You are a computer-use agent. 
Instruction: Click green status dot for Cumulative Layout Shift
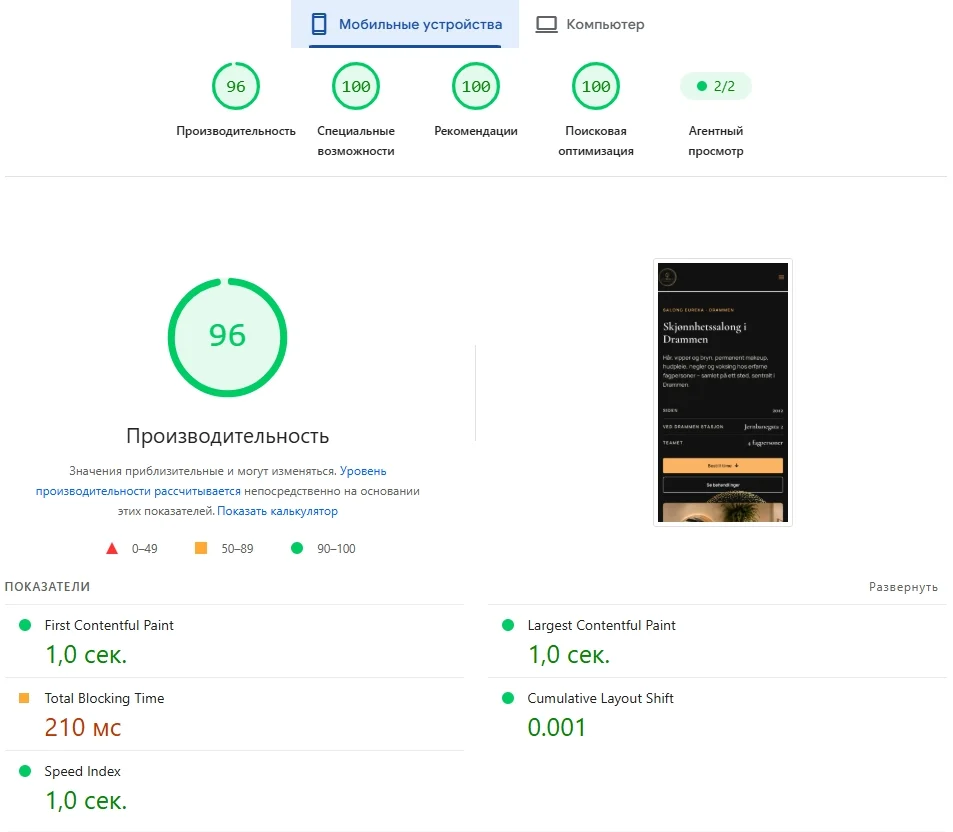click(508, 698)
